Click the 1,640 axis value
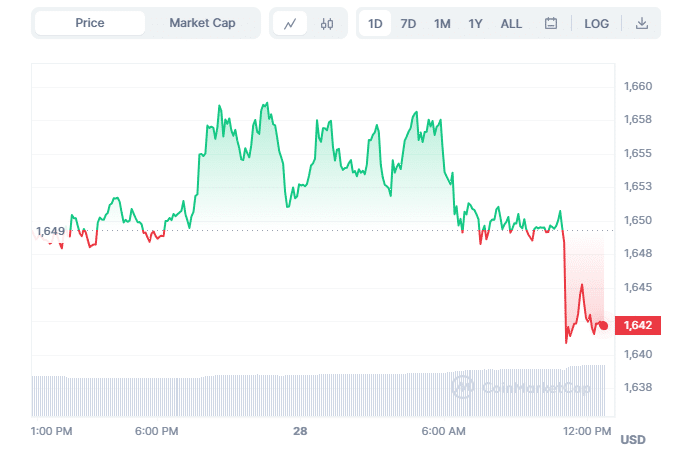Screen dimensions: 678x453 coord(638,354)
